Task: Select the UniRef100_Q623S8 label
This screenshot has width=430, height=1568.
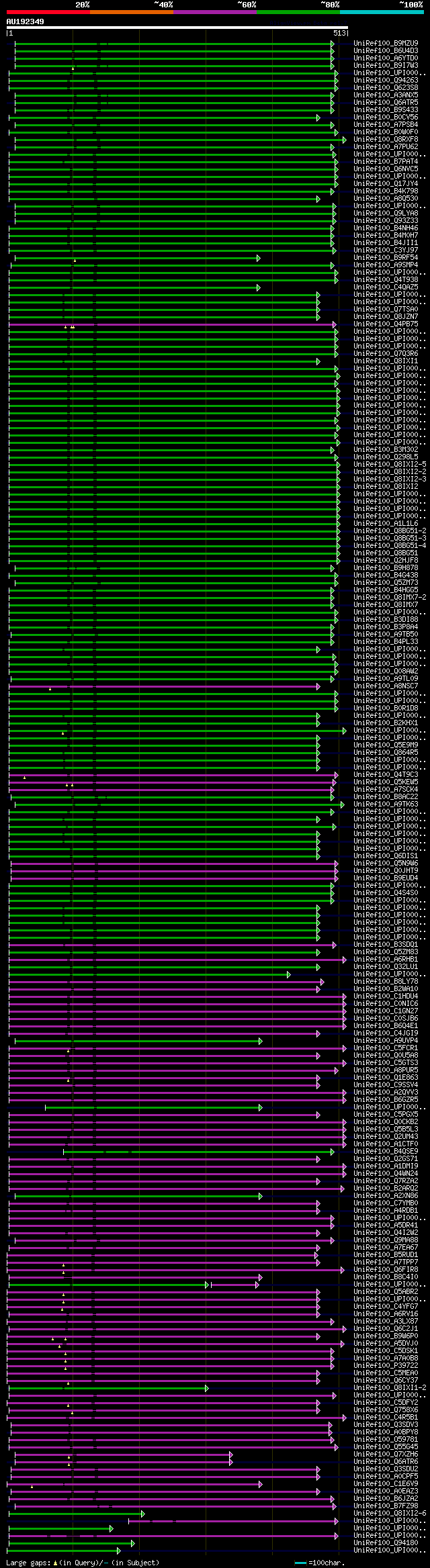Action: [x=386, y=88]
